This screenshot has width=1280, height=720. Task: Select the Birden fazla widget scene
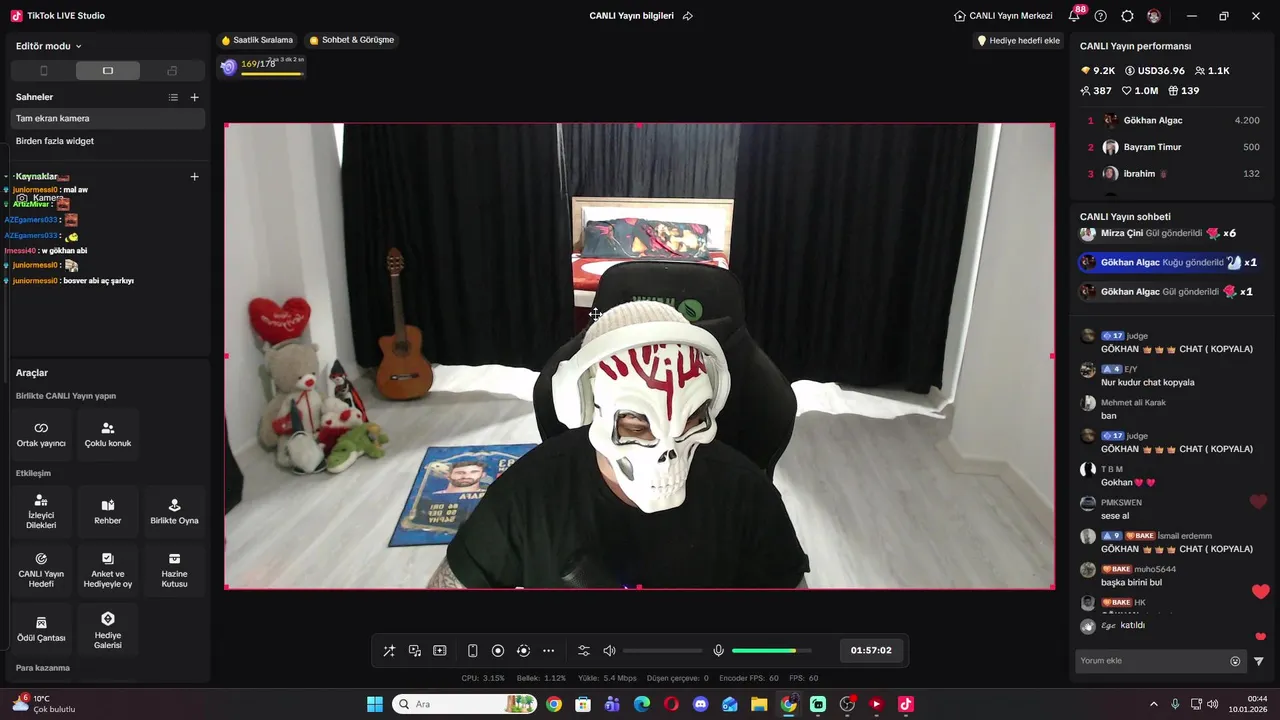click(x=108, y=141)
